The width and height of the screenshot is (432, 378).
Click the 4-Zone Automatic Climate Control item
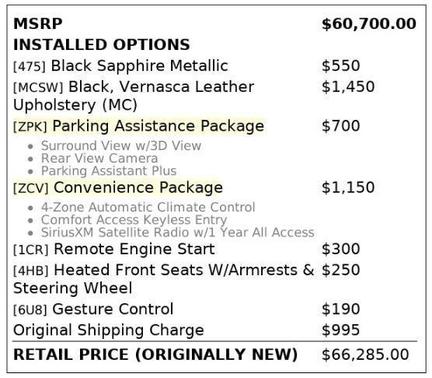(x=148, y=207)
